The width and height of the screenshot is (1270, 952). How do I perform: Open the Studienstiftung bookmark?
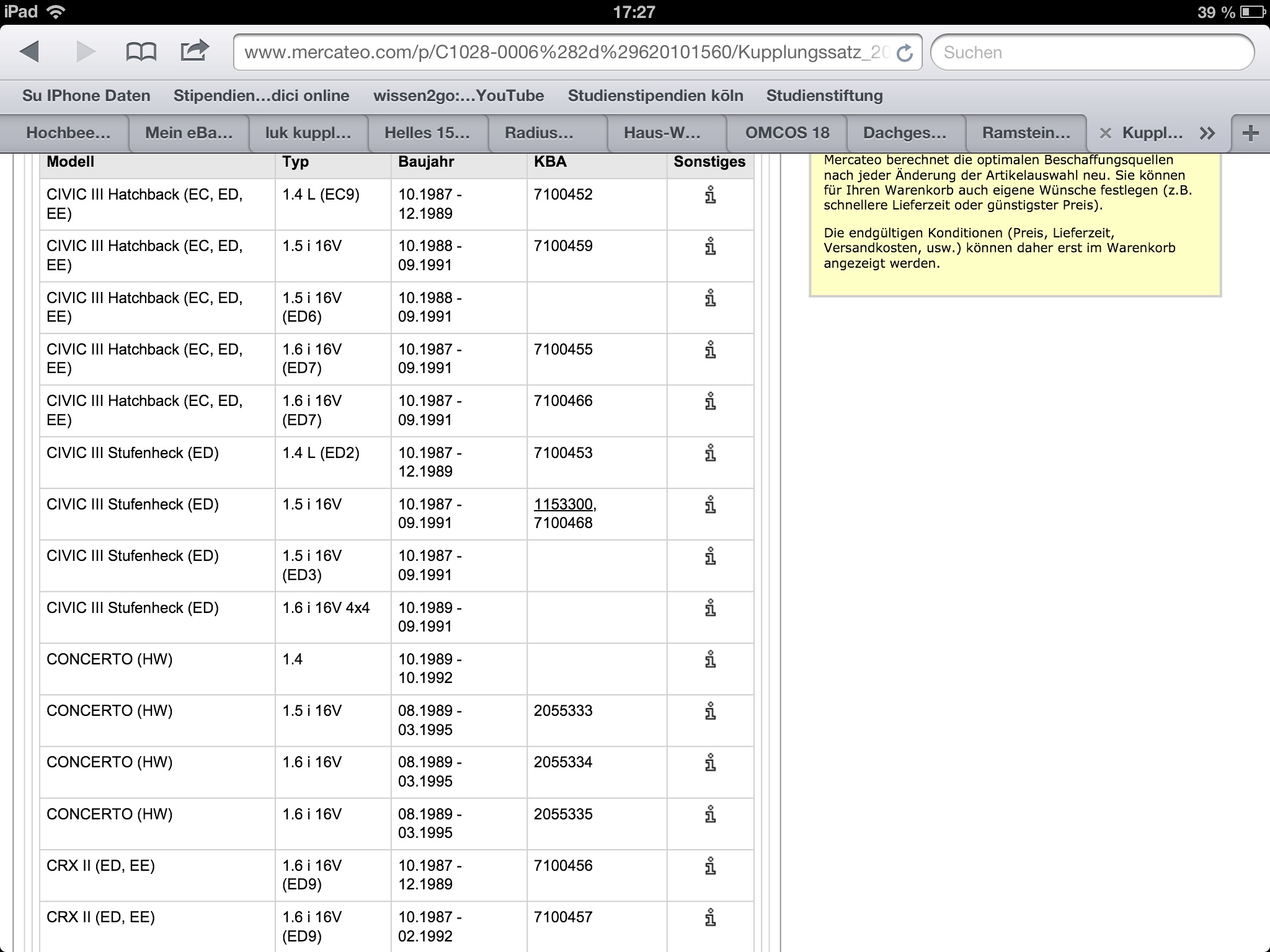[x=824, y=95]
